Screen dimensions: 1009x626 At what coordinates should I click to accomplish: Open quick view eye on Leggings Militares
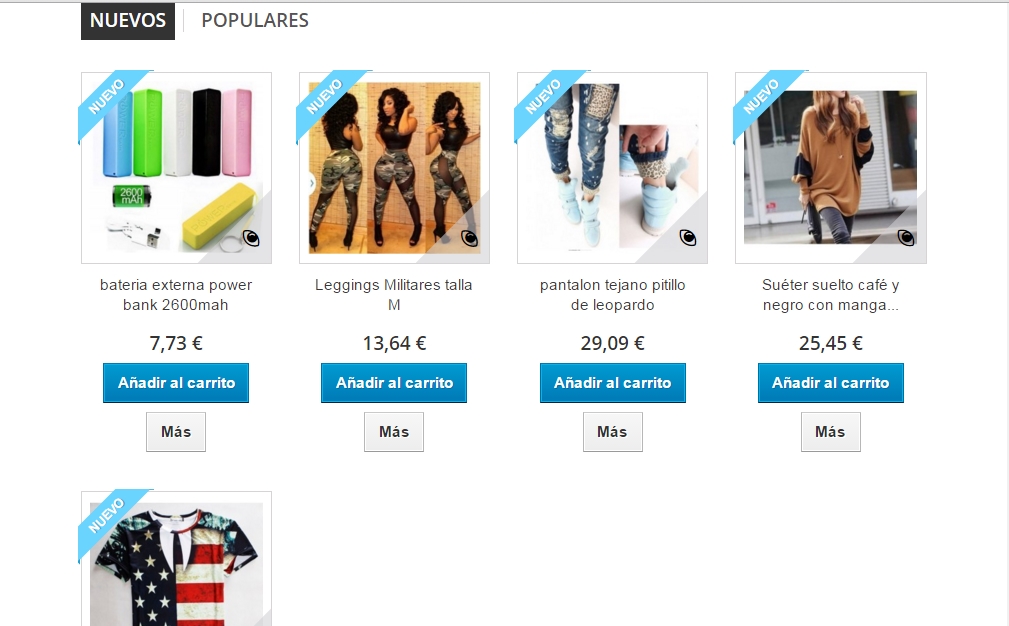(470, 239)
